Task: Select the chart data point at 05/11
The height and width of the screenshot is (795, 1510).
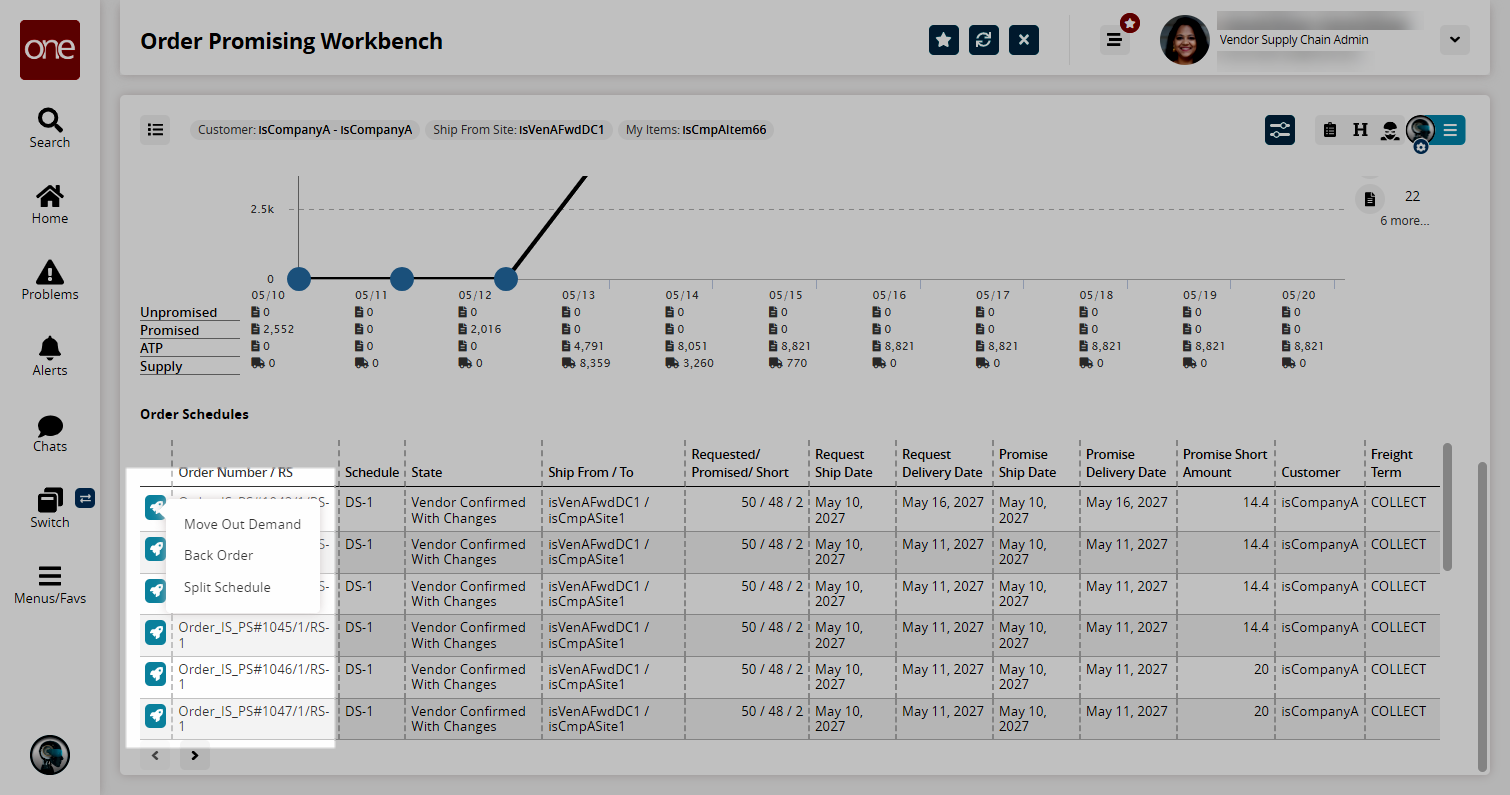Action: [x=401, y=279]
